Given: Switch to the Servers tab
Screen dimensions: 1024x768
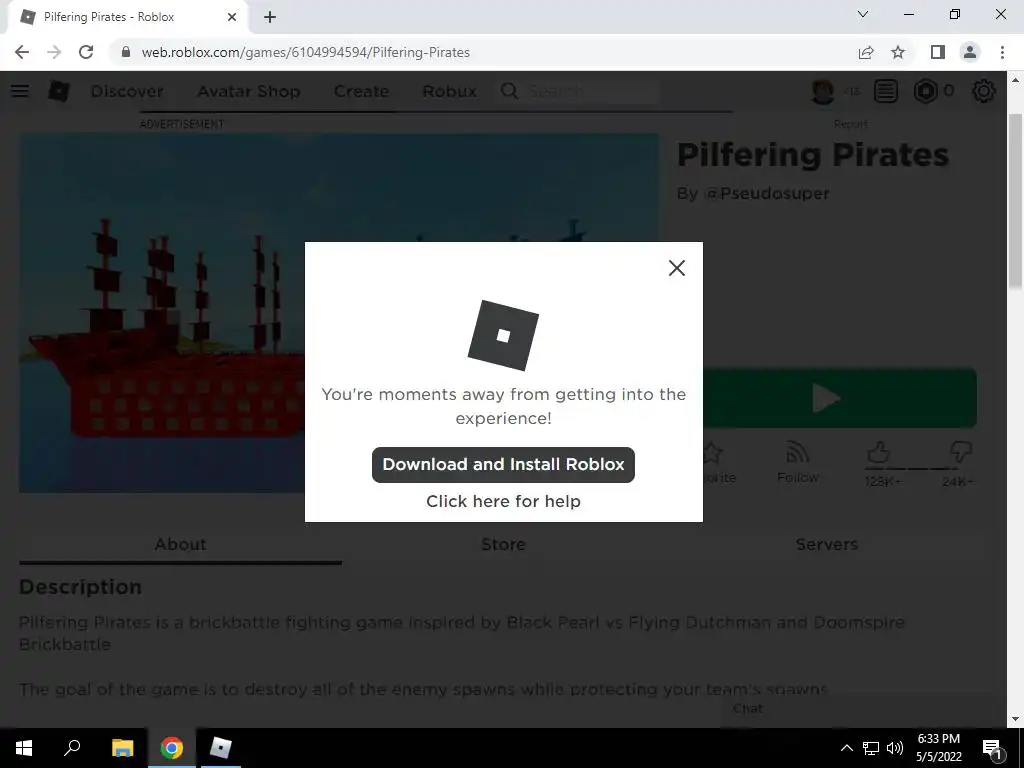Looking at the screenshot, I should point(826,545).
